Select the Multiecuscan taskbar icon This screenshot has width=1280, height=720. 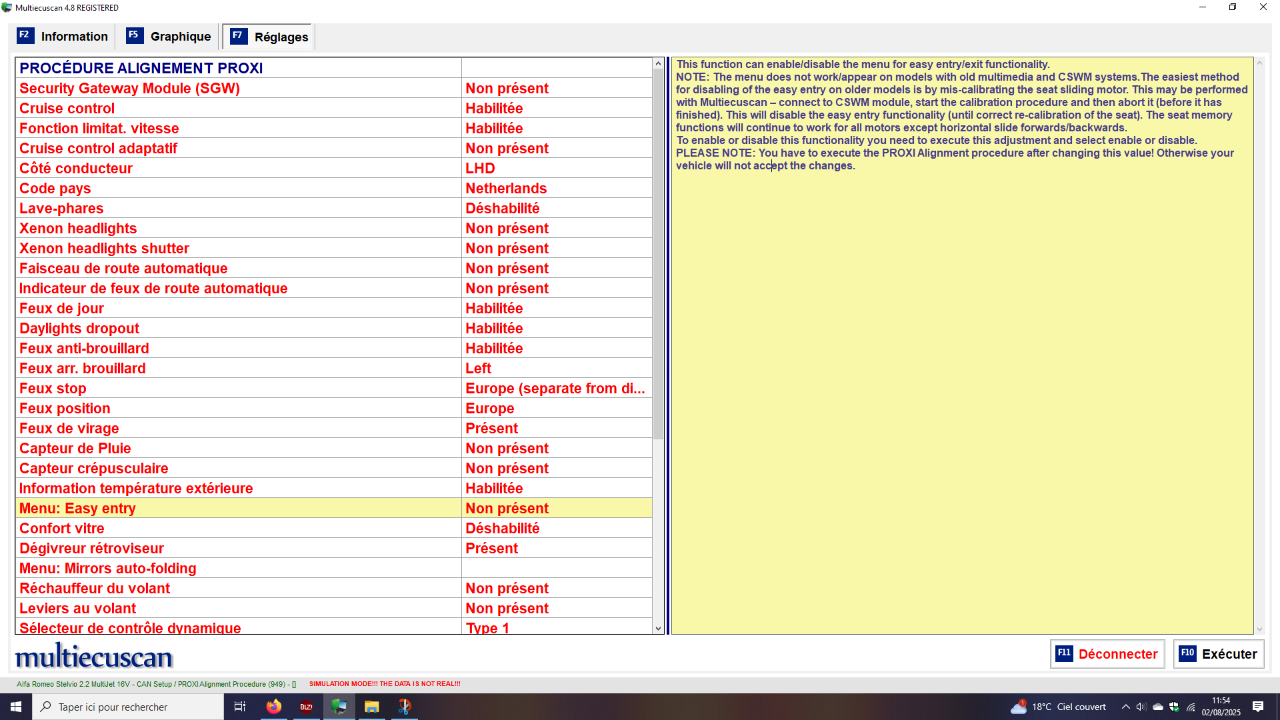(x=339, y=707)
